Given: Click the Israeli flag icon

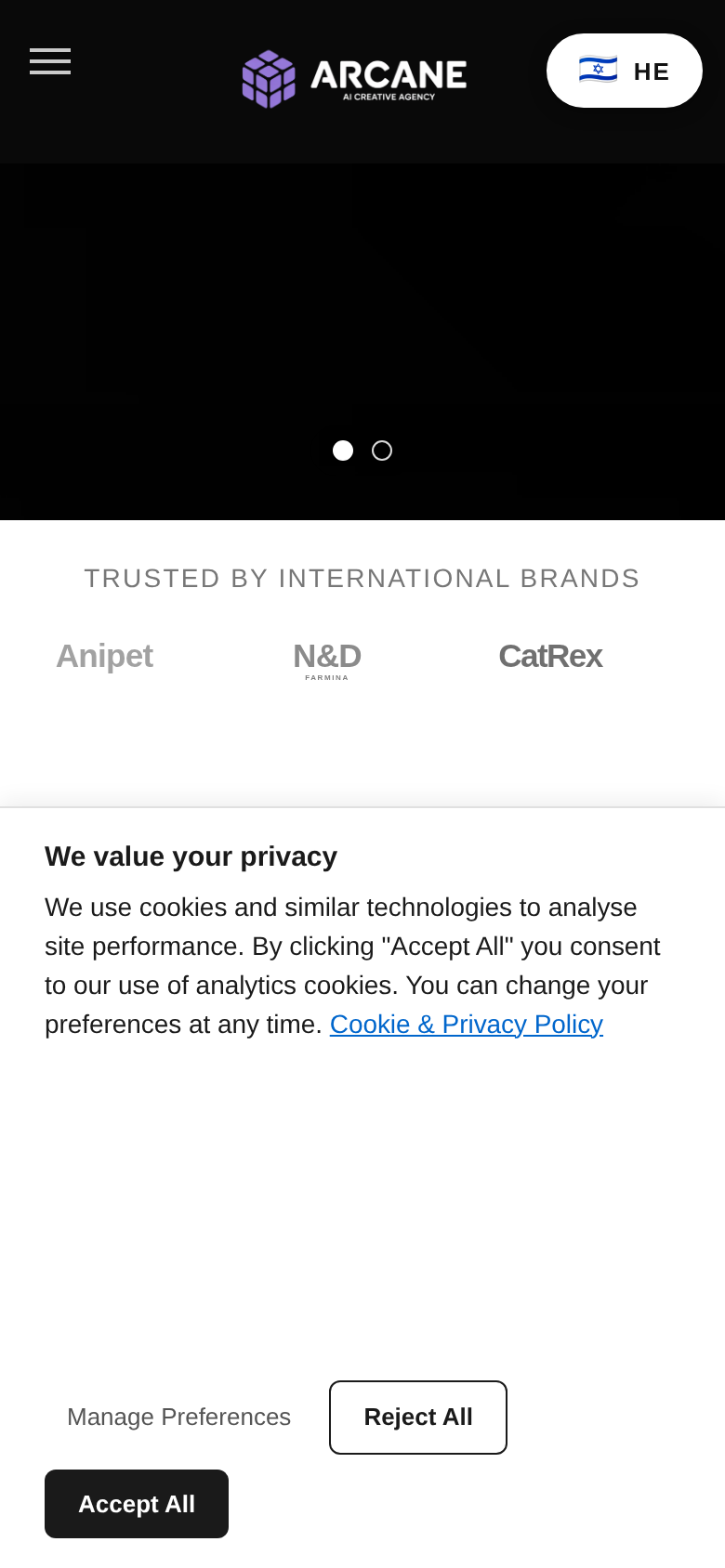Looking at the screenshot, I should point(598,70).
